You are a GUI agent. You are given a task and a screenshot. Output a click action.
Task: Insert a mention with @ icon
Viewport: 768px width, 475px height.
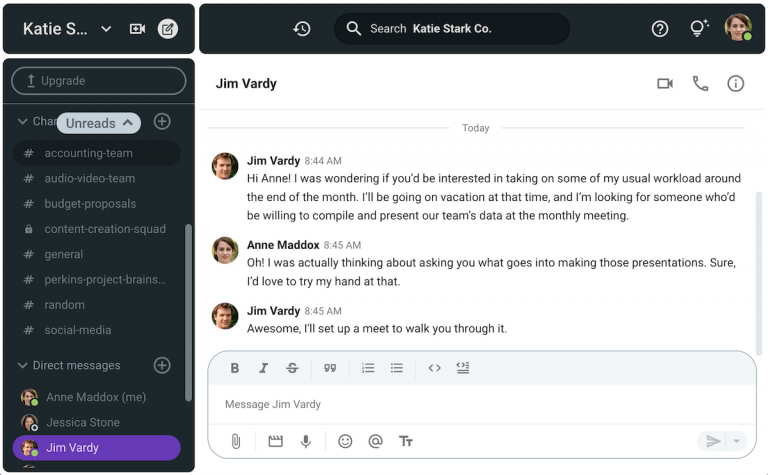tap(375, 441)
